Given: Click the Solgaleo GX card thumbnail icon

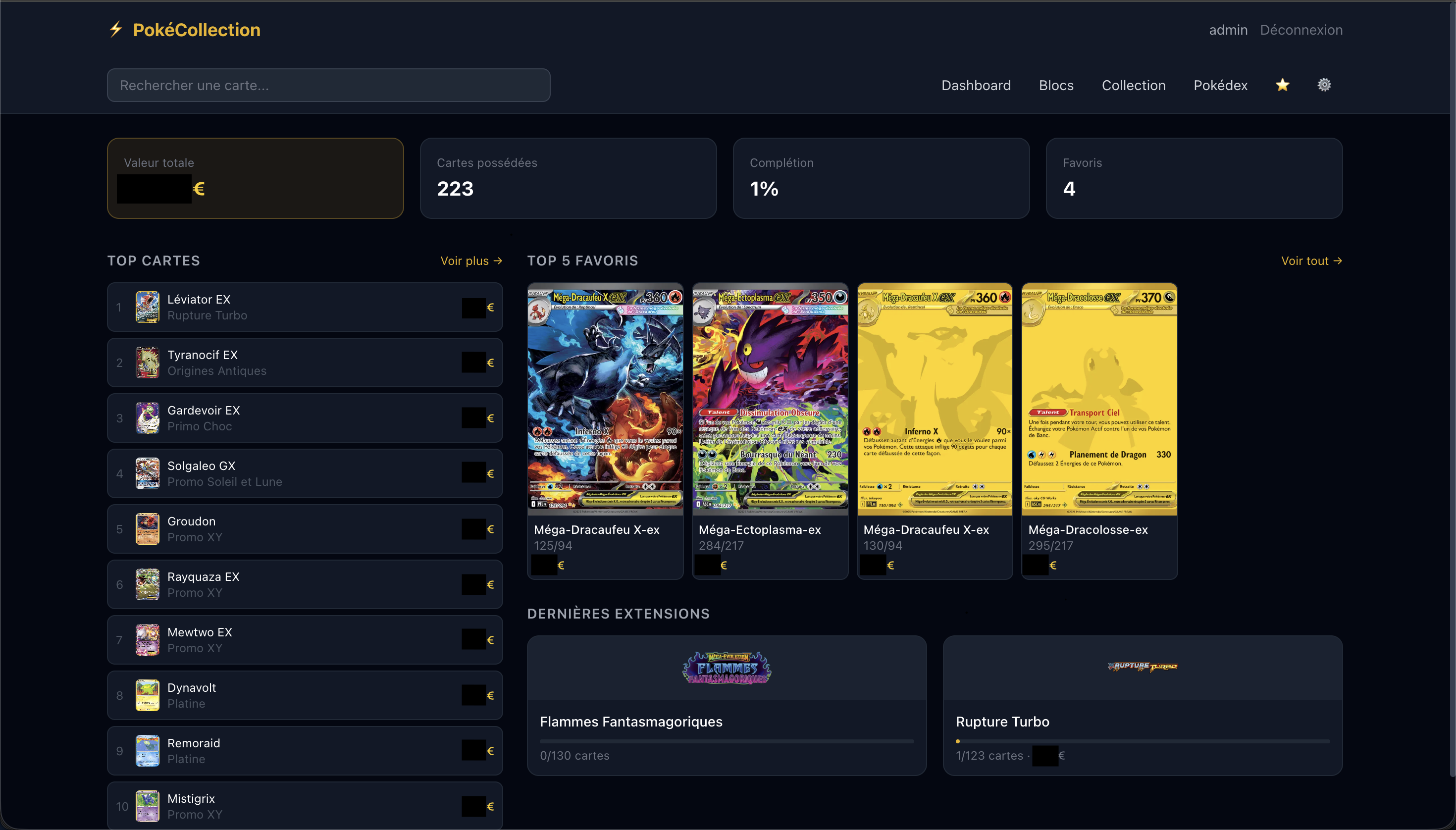Looking at the screenshot, I should click(148, 473).
